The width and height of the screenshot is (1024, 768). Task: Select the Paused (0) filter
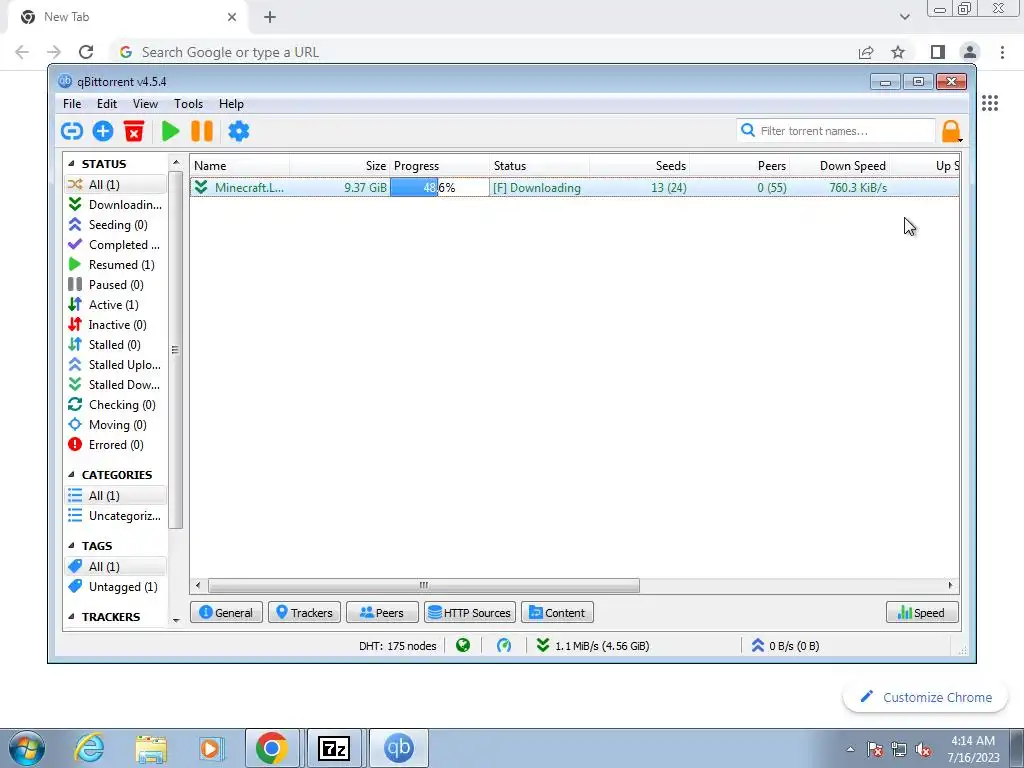[115, 285]
